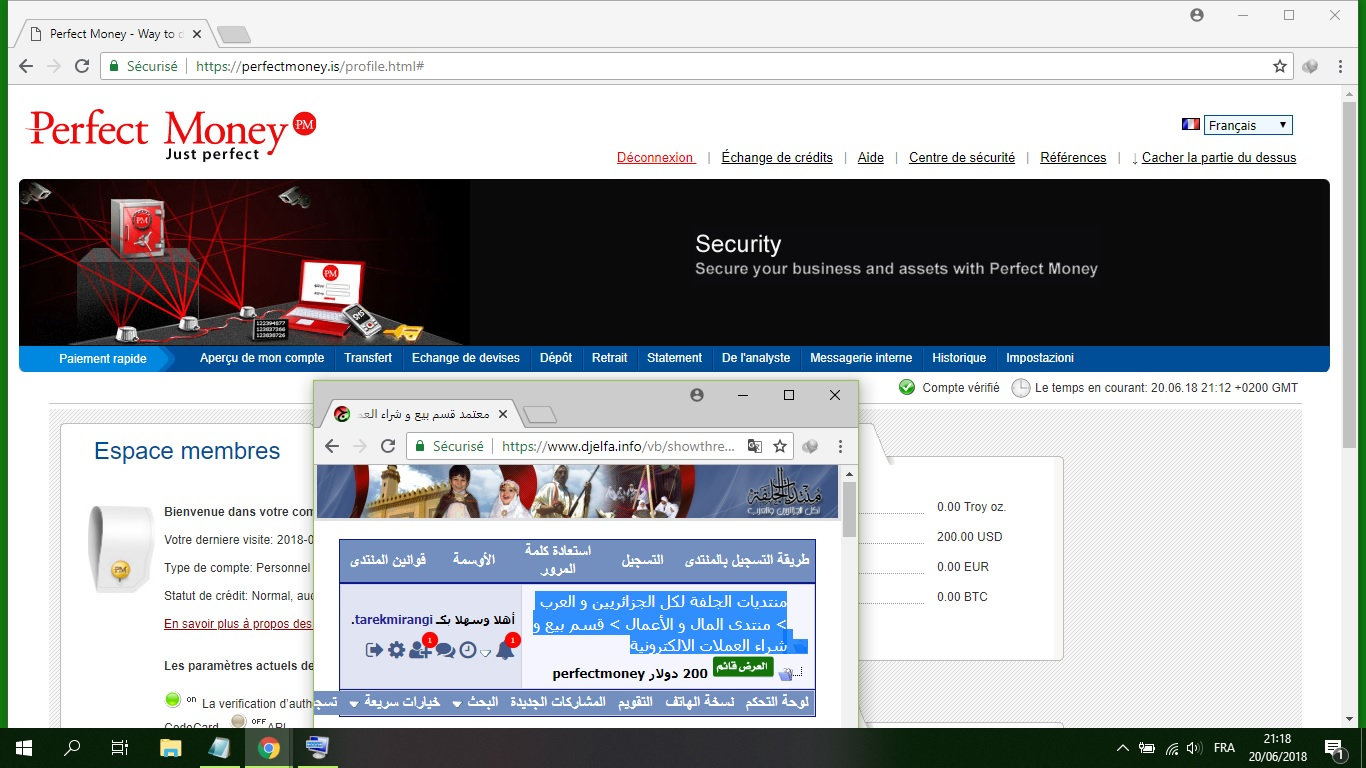Show hidden system tray icons
The height and width of the screenshot is (768, 1366).
point(1123,748)
